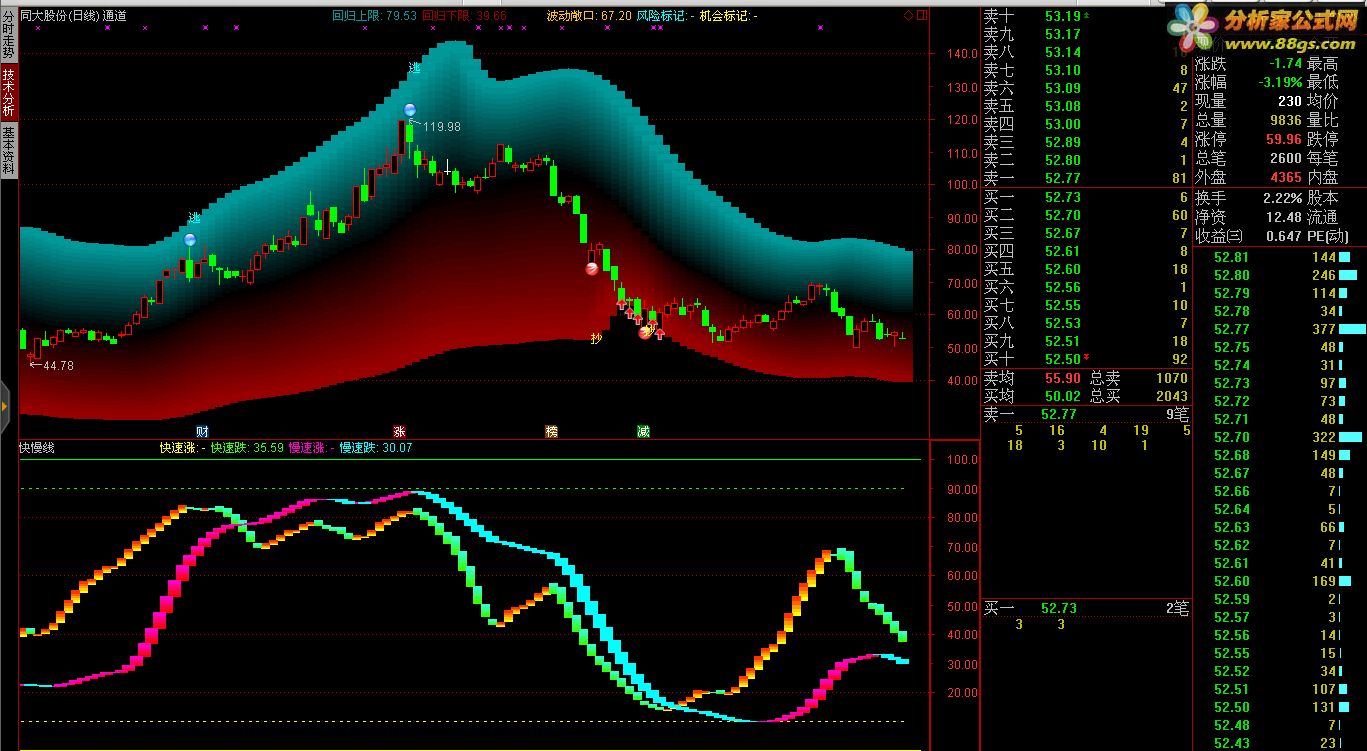The width and height of the screenshot is (1367, 751).
Task: Open the 分时走势 side tab
Action: coord(8,33)
